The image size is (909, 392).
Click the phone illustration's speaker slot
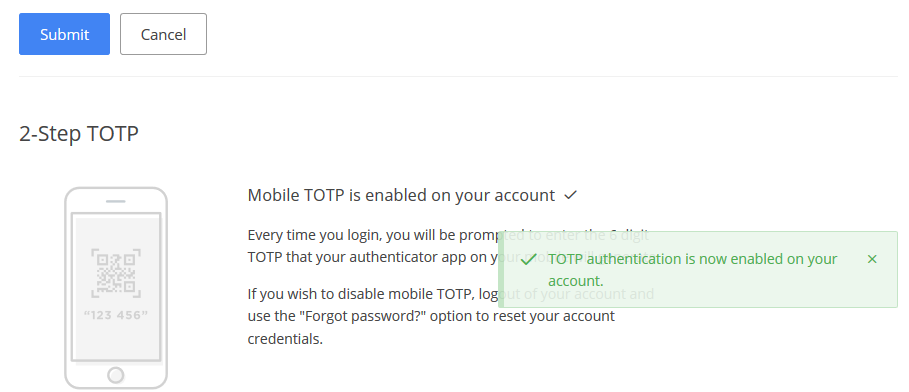click(116, 201)
